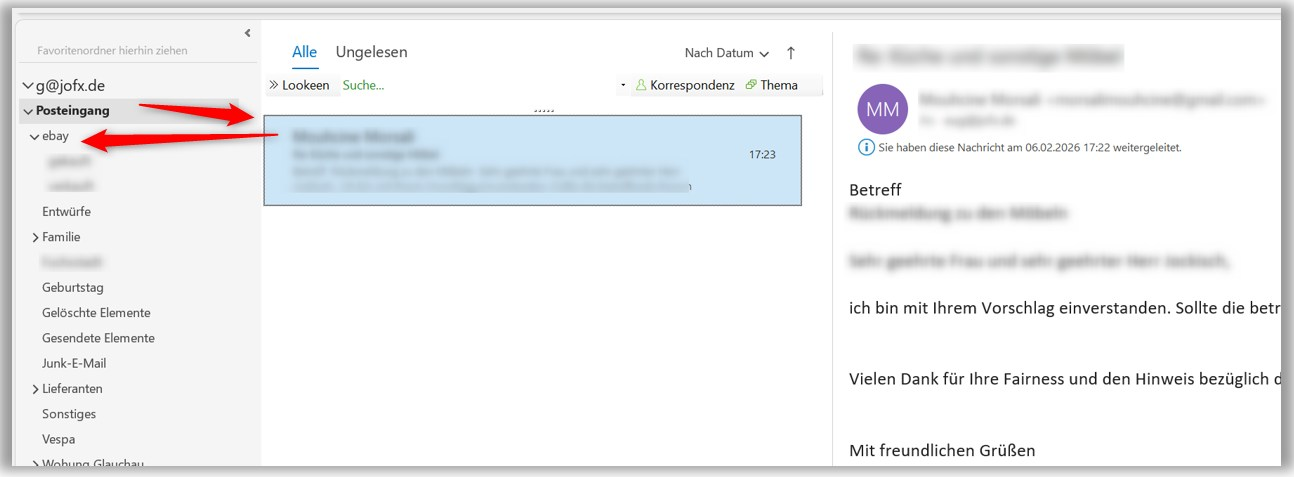The image size is (1294, 477).
Task: Select the Vespa folder
Action: pos(58,439)
